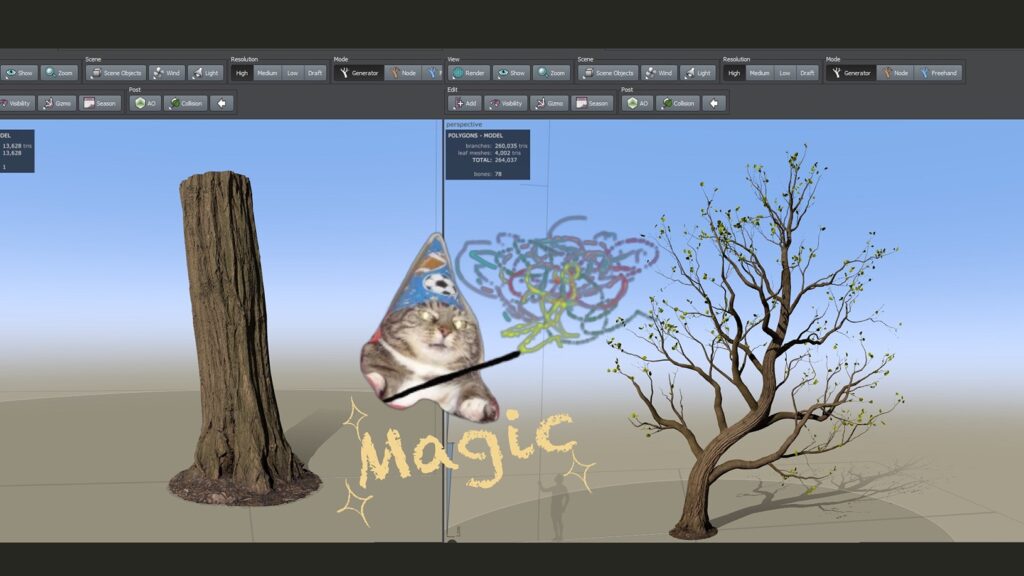The width and height of the screenshot is (1024, 576).
Task: Open Season control in left window
Action: point(100,103)
